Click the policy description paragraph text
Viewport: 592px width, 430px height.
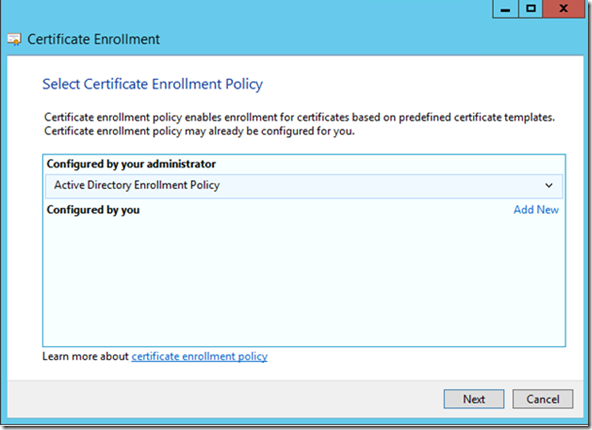tap(299, 124)
